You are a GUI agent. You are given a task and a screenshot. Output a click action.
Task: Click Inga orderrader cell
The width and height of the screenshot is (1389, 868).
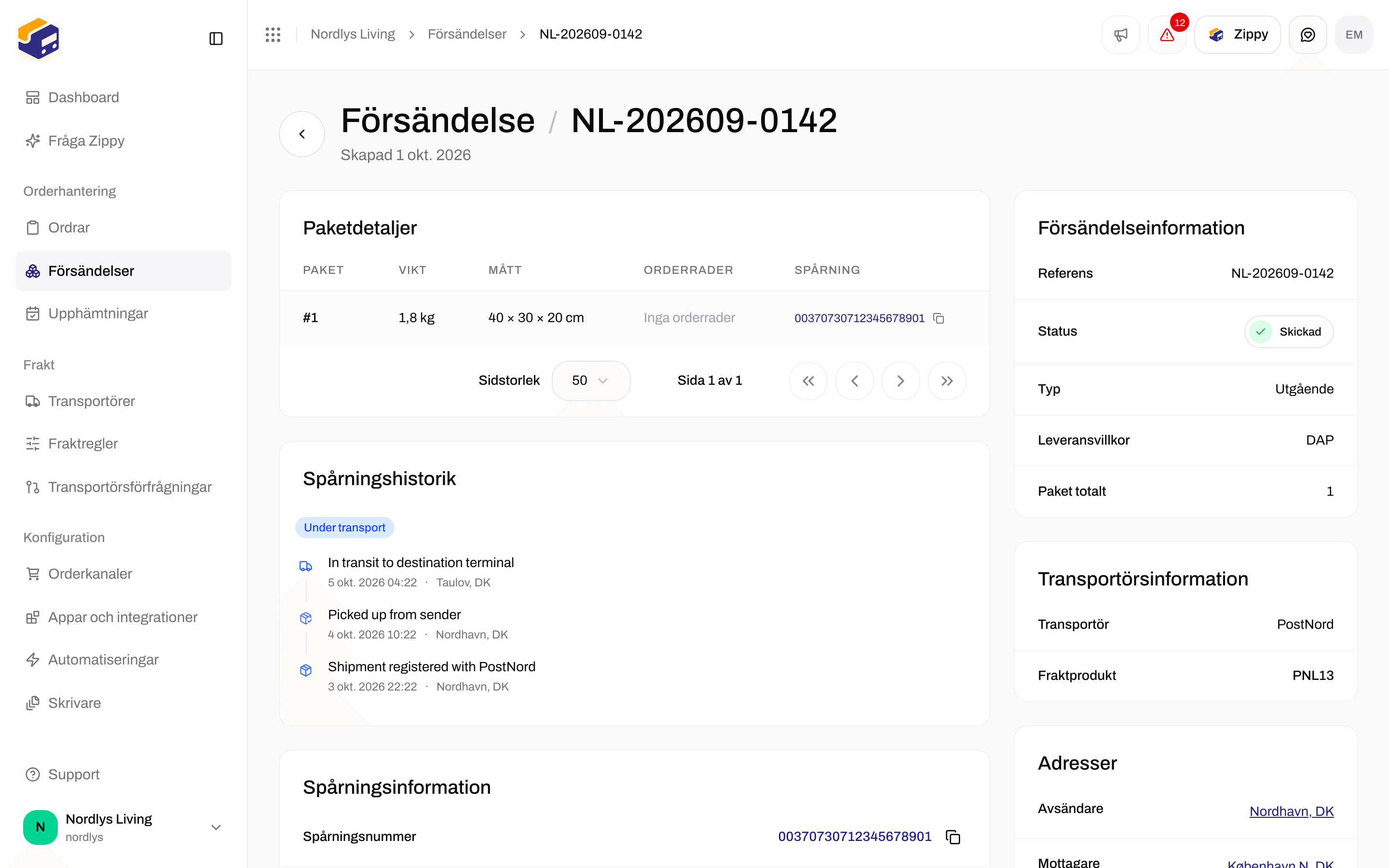689,317
